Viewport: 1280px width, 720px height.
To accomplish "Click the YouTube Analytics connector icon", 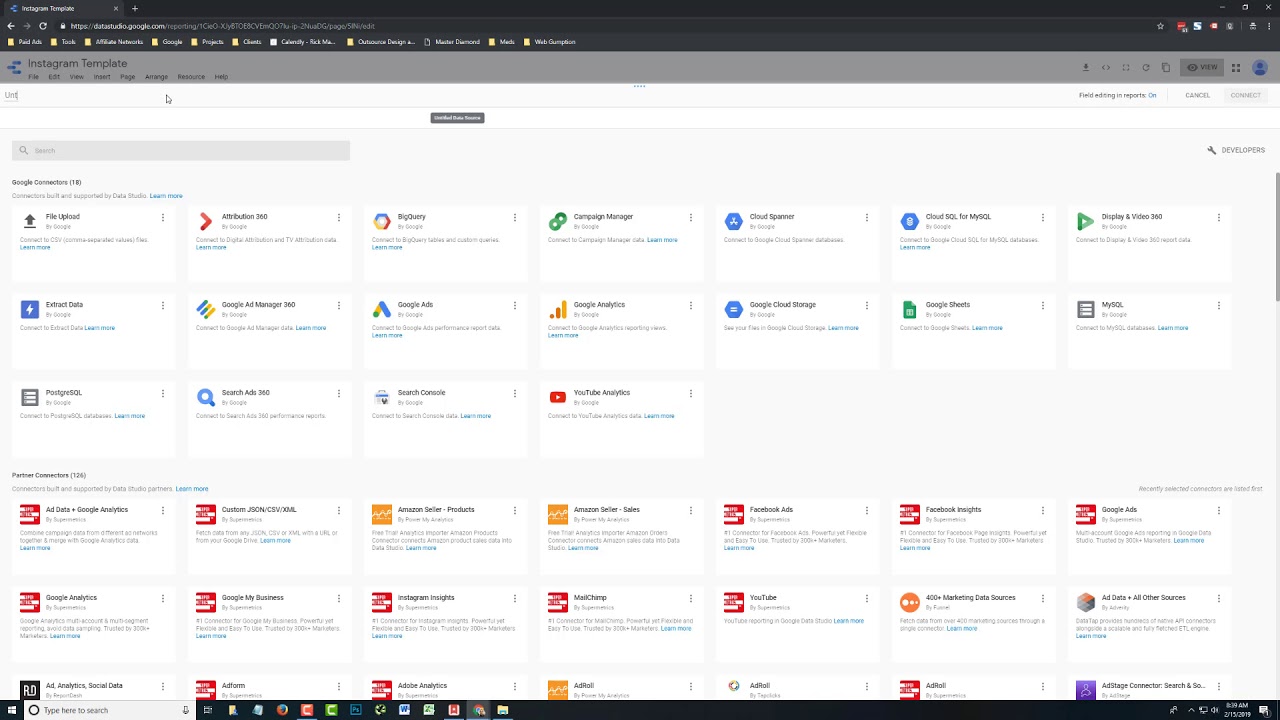I will click(x=558, y=398).
